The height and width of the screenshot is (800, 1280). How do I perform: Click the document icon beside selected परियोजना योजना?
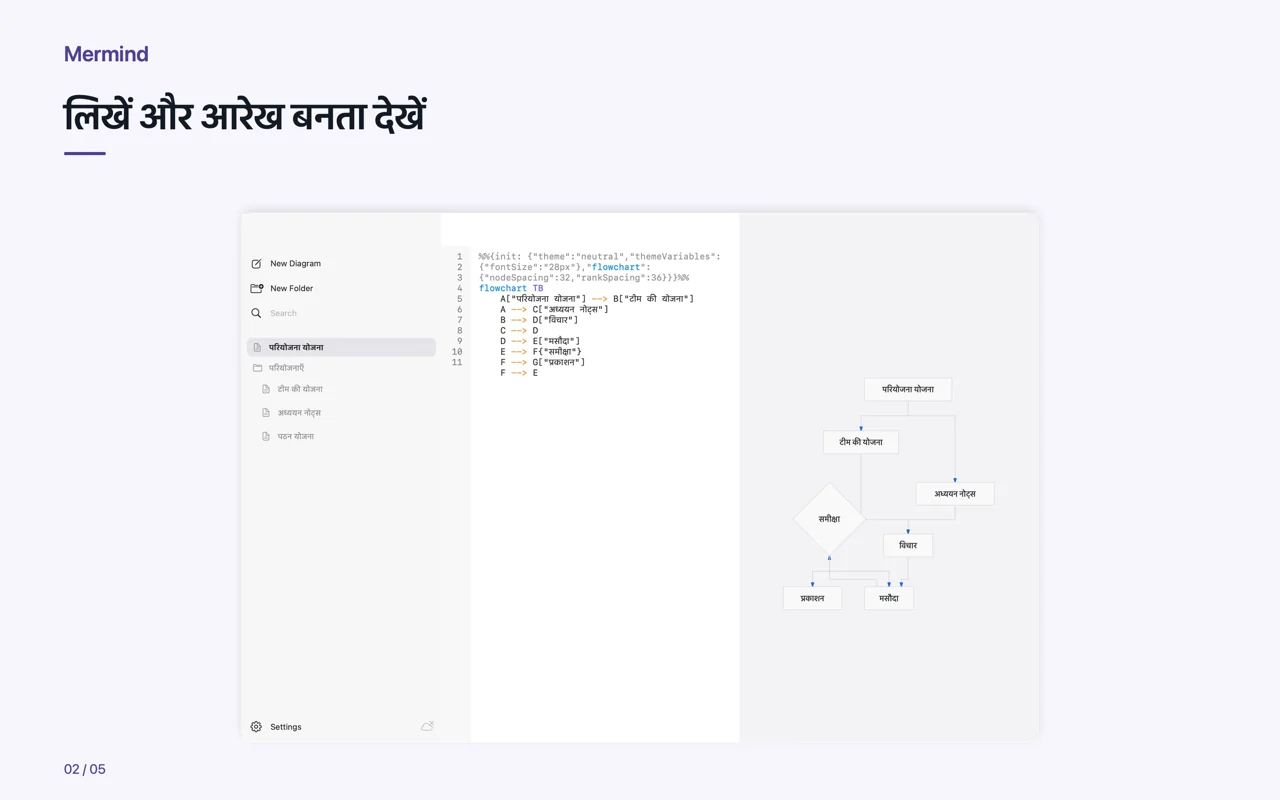257,347
